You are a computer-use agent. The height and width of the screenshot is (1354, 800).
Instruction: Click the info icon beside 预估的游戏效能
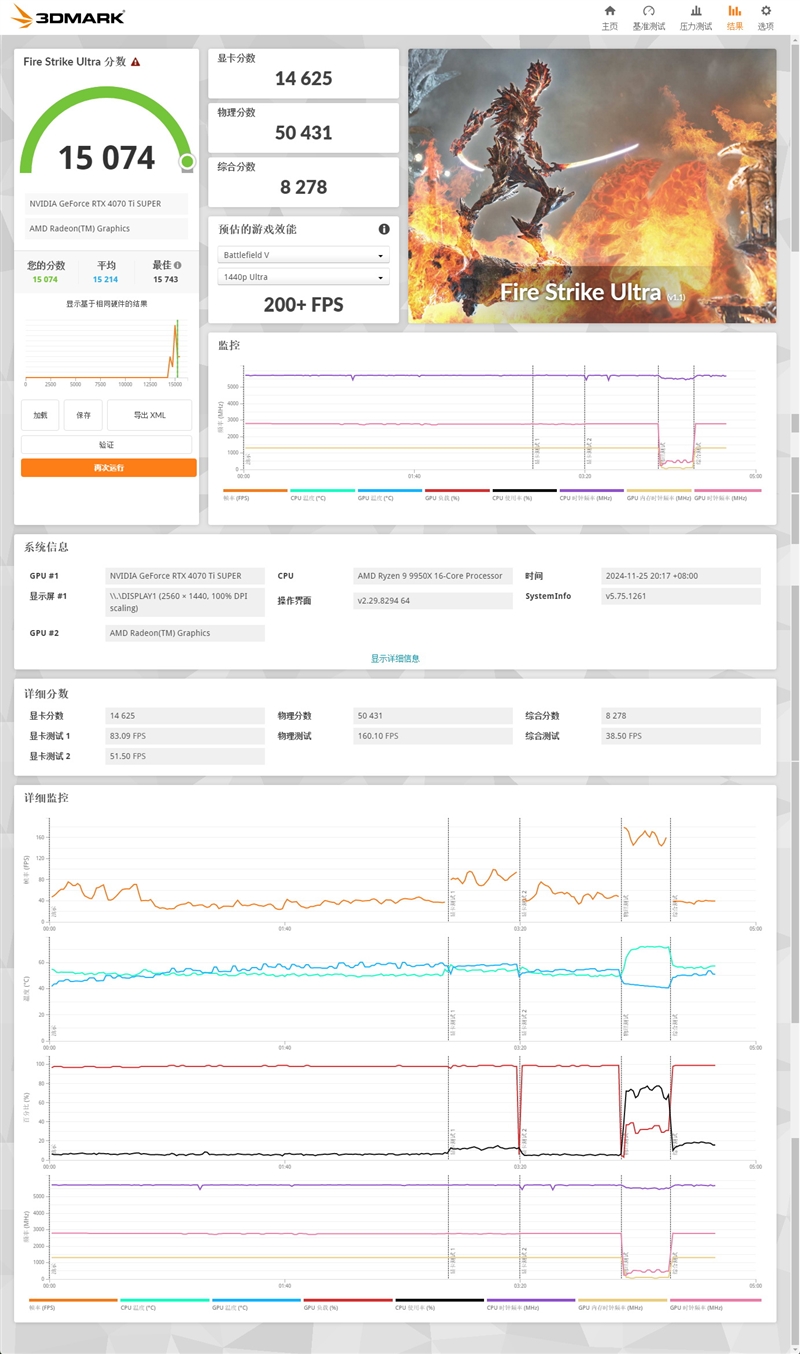click(x=383, y=228)
